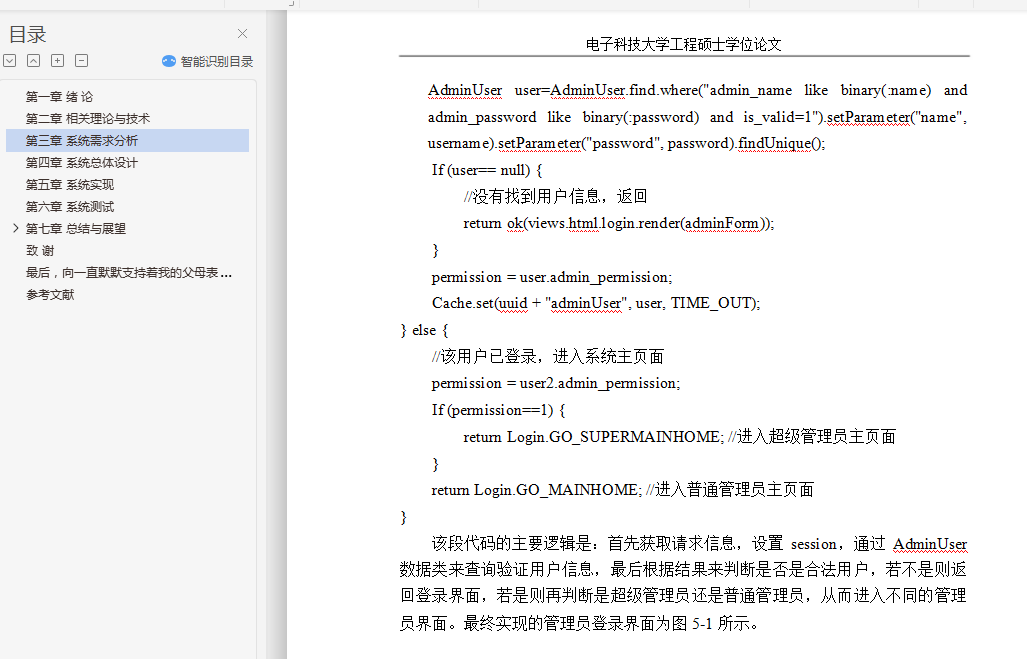The height and width of the screenshot is (659, 1027).
Task: Select outline entry starting 最后，向一直默默支持
Action: [129, 273]
